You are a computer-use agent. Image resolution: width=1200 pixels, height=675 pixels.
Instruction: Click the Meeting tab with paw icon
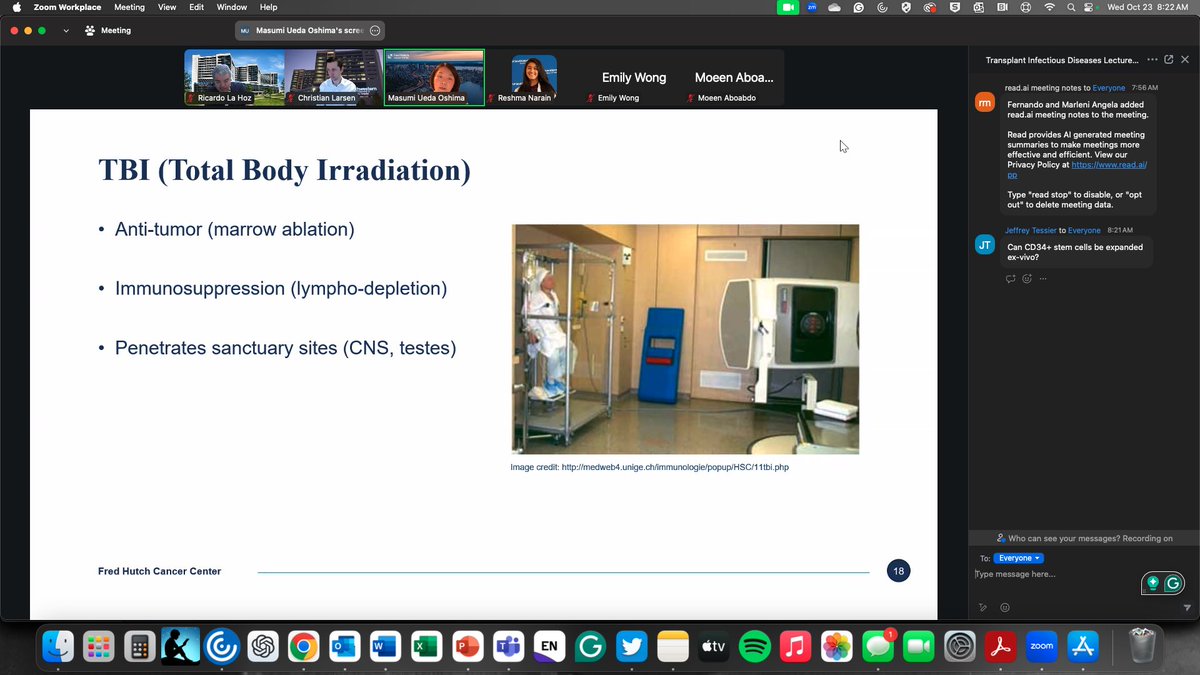(x=109, y=31)
